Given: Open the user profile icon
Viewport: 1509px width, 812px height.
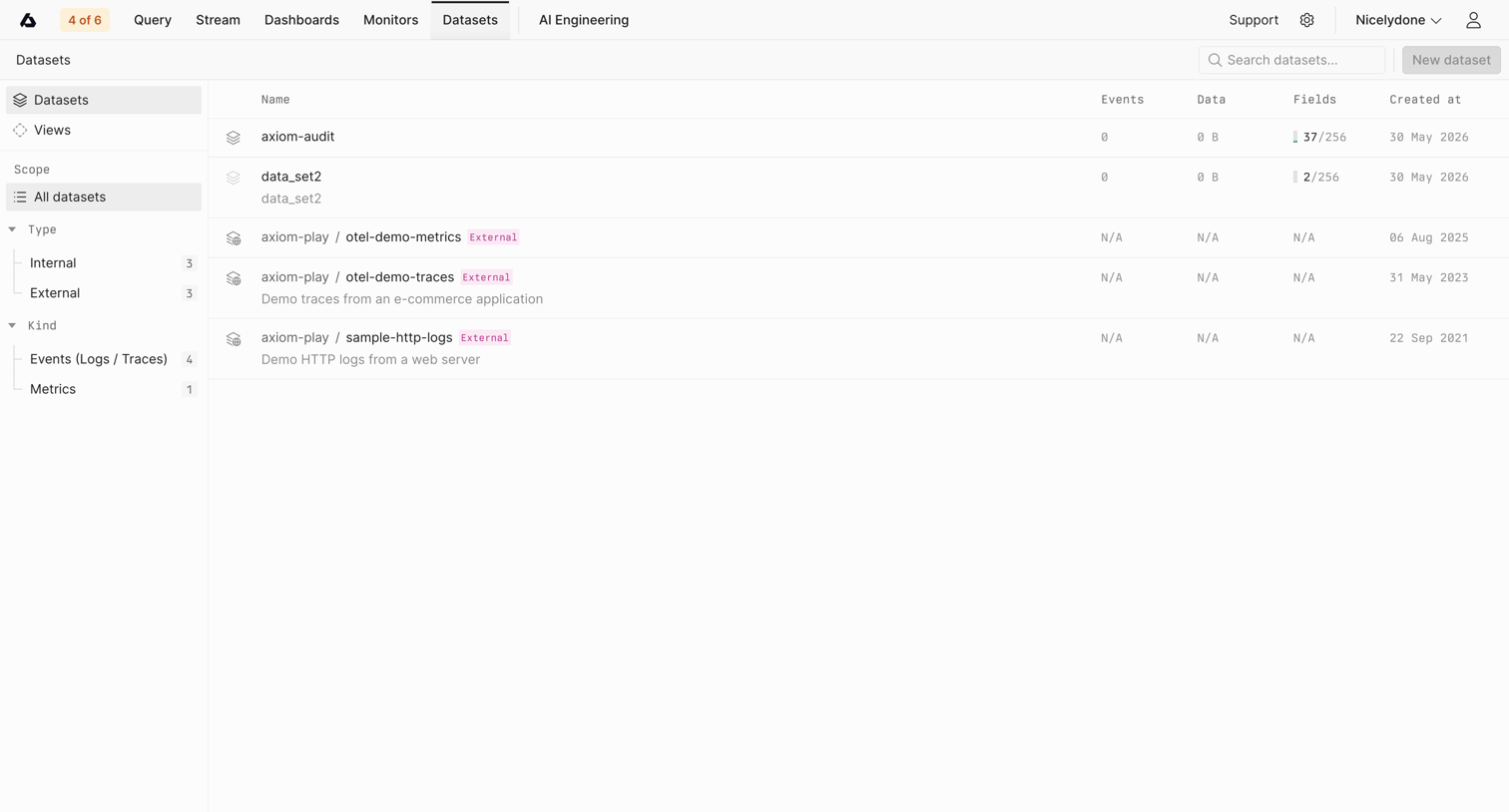Looking at the screenshot, I should [x=1473, y=20].
